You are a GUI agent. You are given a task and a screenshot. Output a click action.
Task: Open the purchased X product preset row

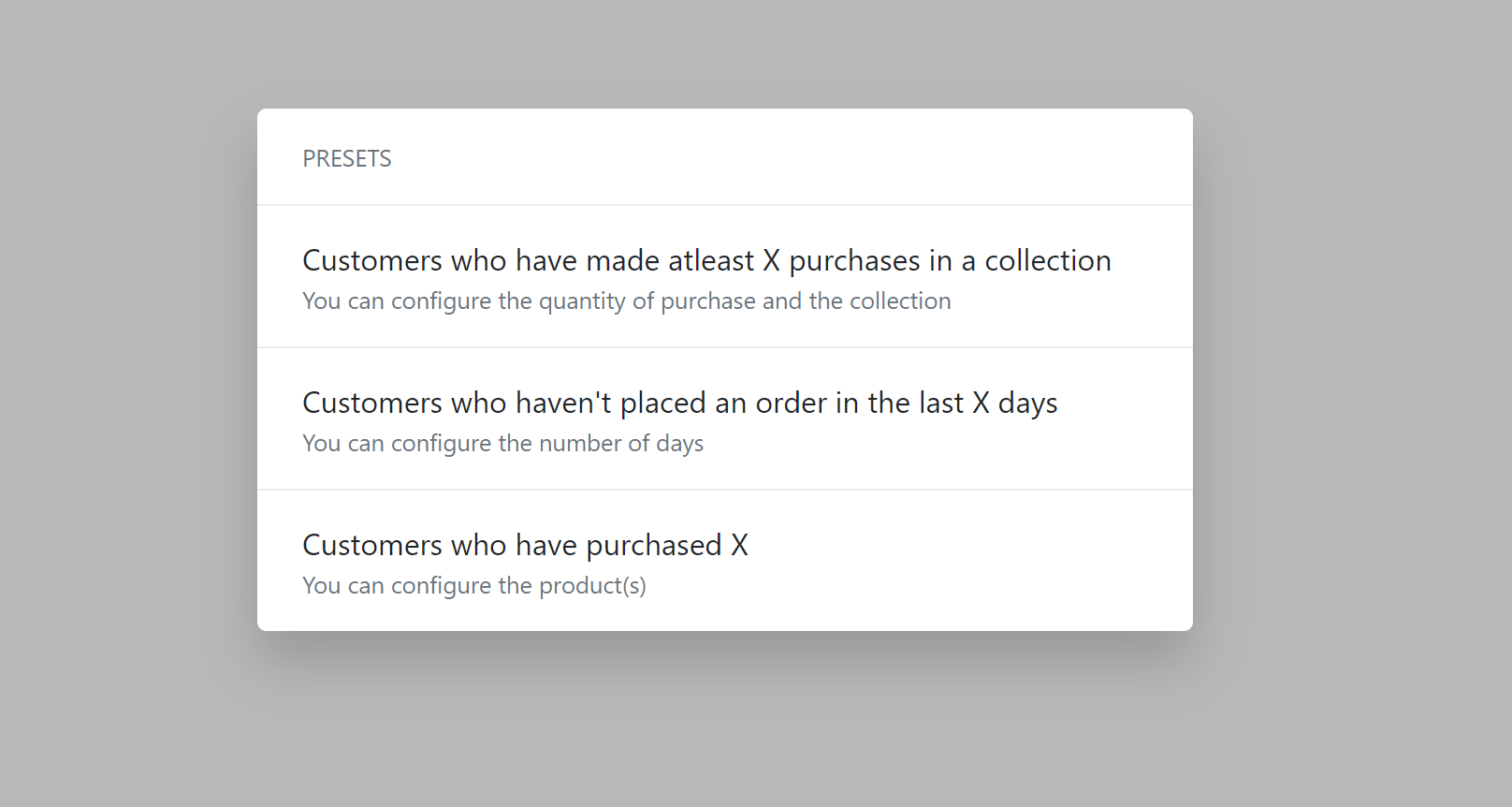click(x=725, y=561)
